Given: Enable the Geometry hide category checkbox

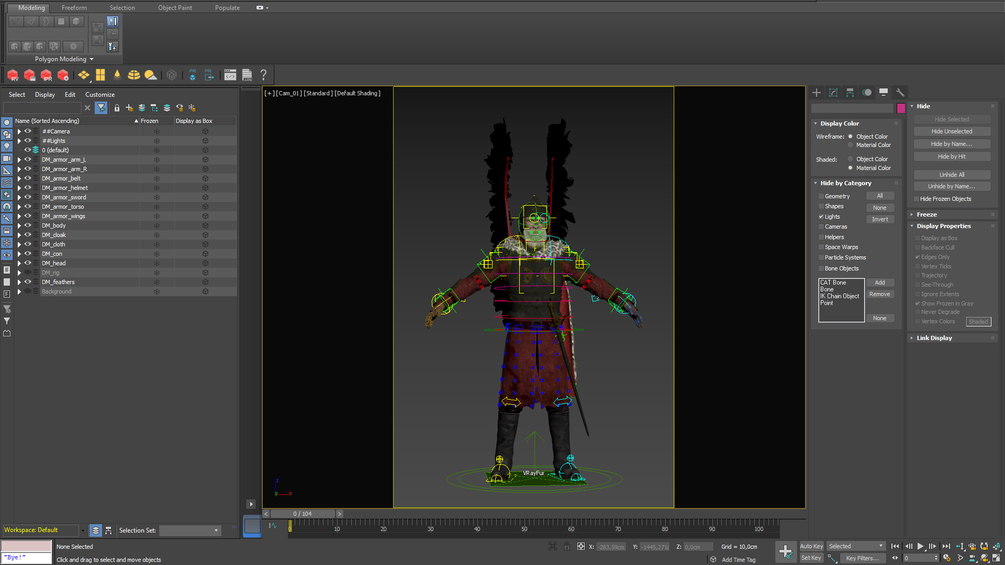Looking at the screenshot, I should click(x=821, y=196).
